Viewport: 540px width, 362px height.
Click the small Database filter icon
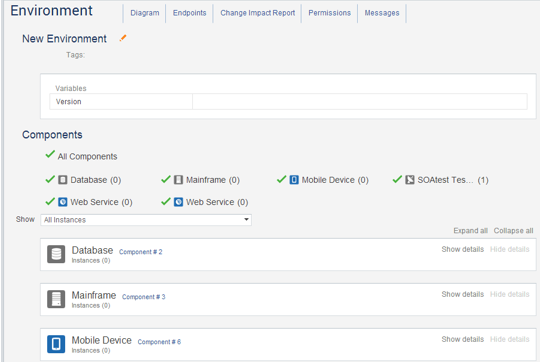[x=63, y=180]
